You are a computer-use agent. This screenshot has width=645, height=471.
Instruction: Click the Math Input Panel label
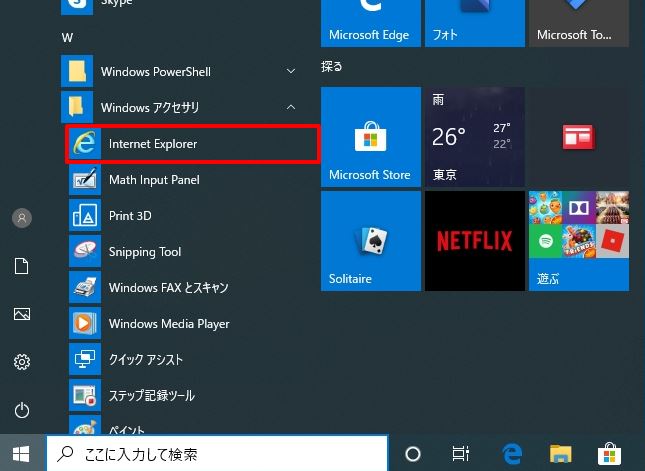(x=154, y=180)
